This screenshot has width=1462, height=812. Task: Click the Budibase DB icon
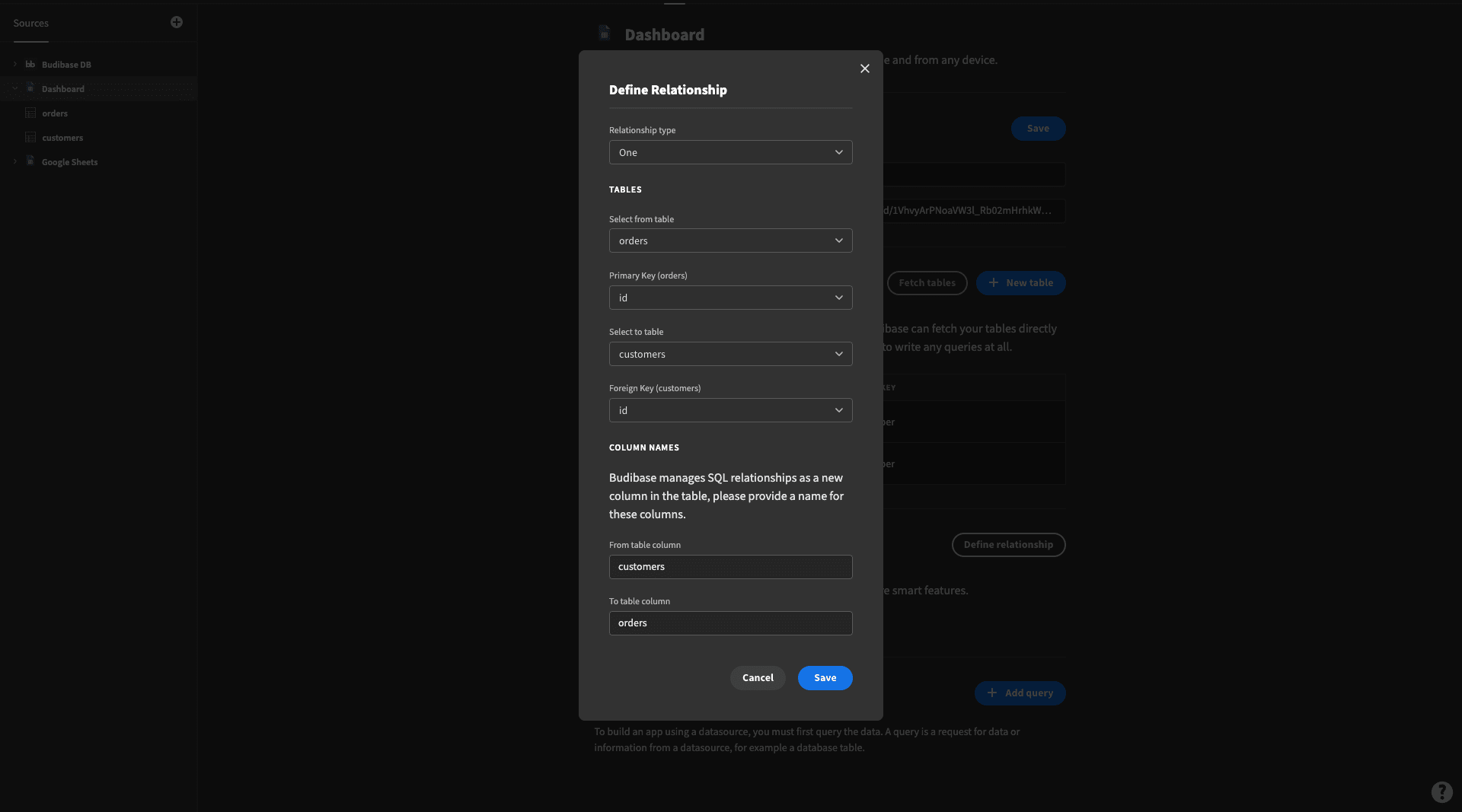[30, 64]
